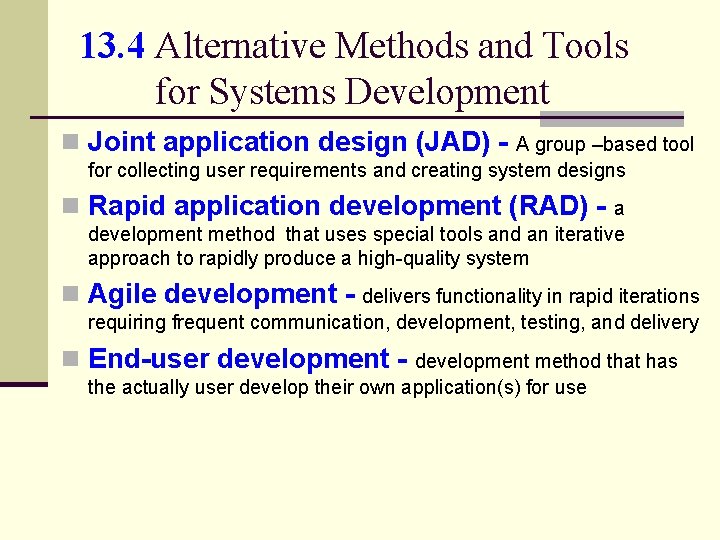Select the heading 'End-user development'
Viewport: 720px width, 540px height.
click(239, 359)
